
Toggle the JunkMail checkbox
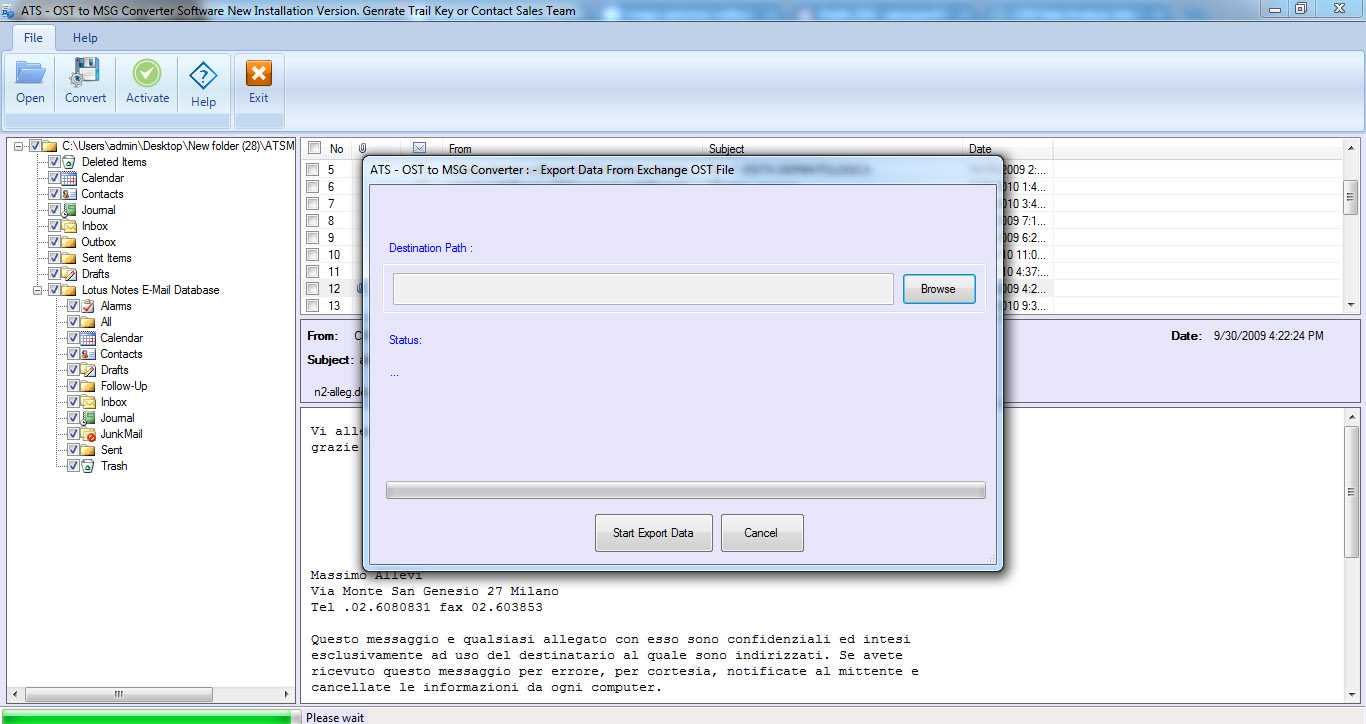point(73,434)
